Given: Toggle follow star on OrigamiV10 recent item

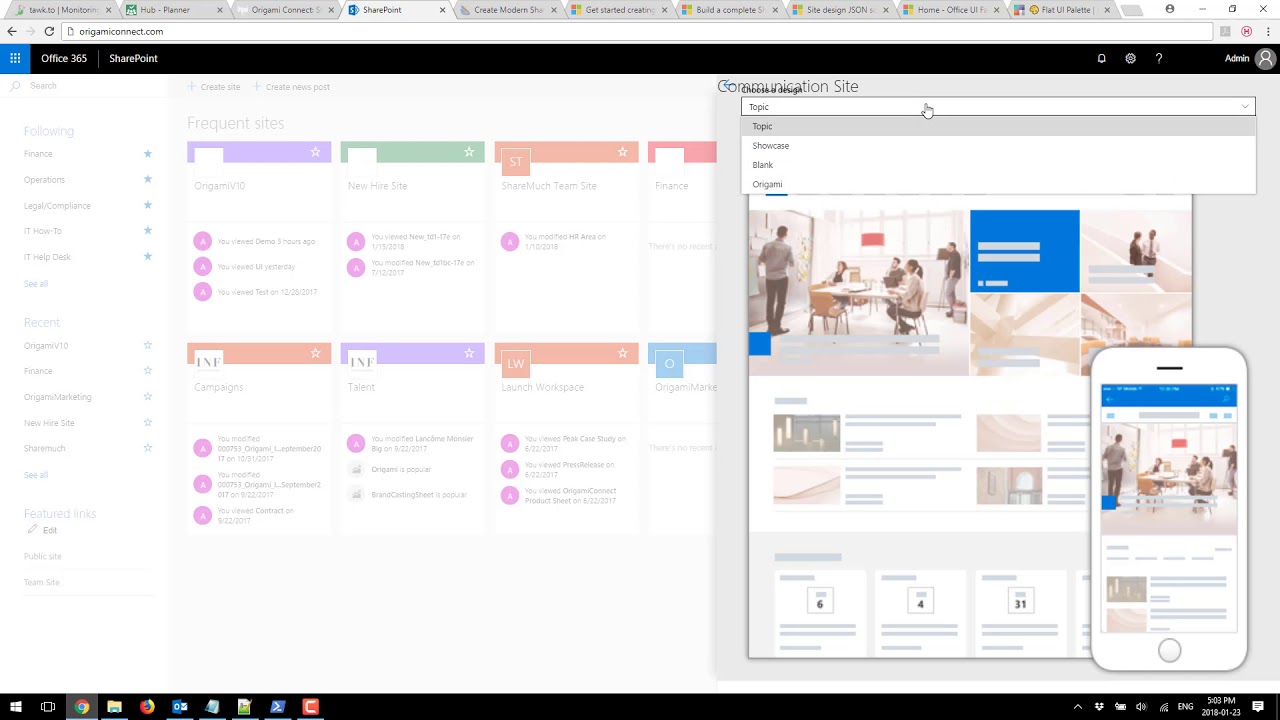Looking at the screenshot, I should (148, 346).
